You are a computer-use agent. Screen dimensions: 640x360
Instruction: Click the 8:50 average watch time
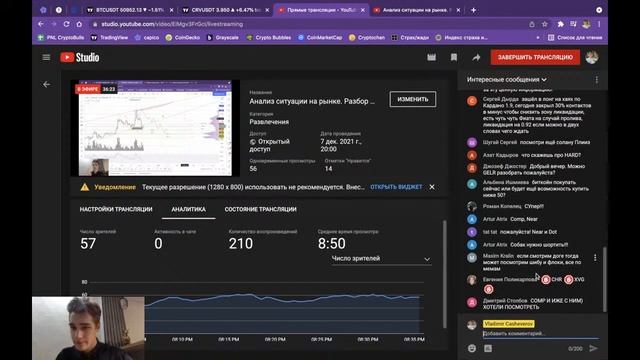click(x=332, y=244)
